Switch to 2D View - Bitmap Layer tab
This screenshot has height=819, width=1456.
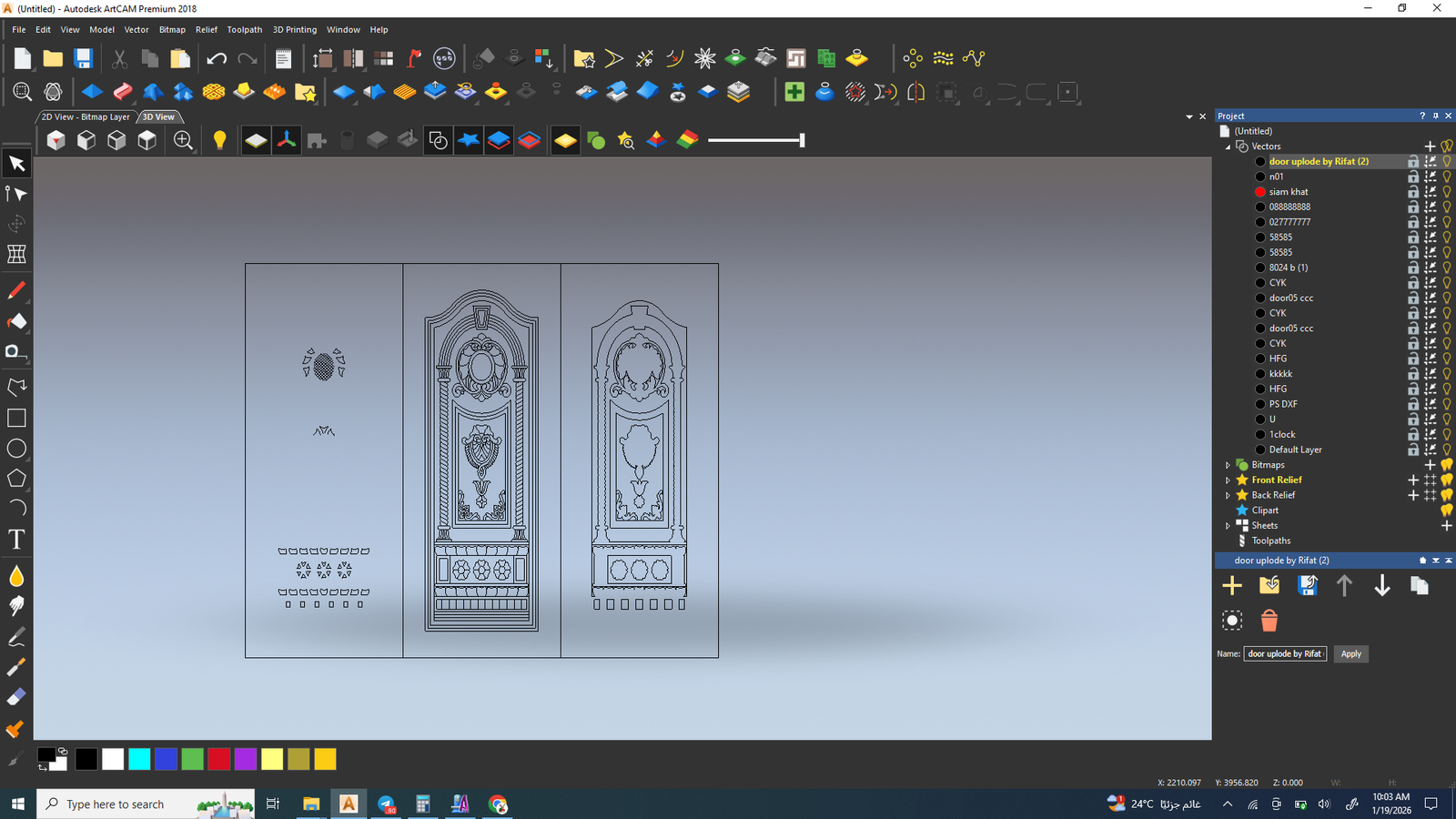86,117
